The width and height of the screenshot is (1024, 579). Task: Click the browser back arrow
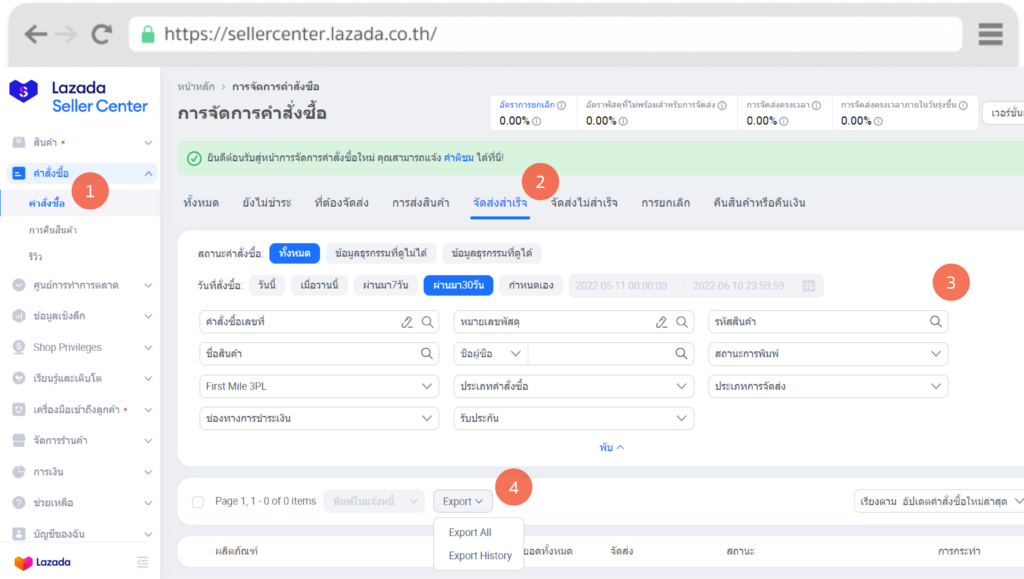(36, 34)
